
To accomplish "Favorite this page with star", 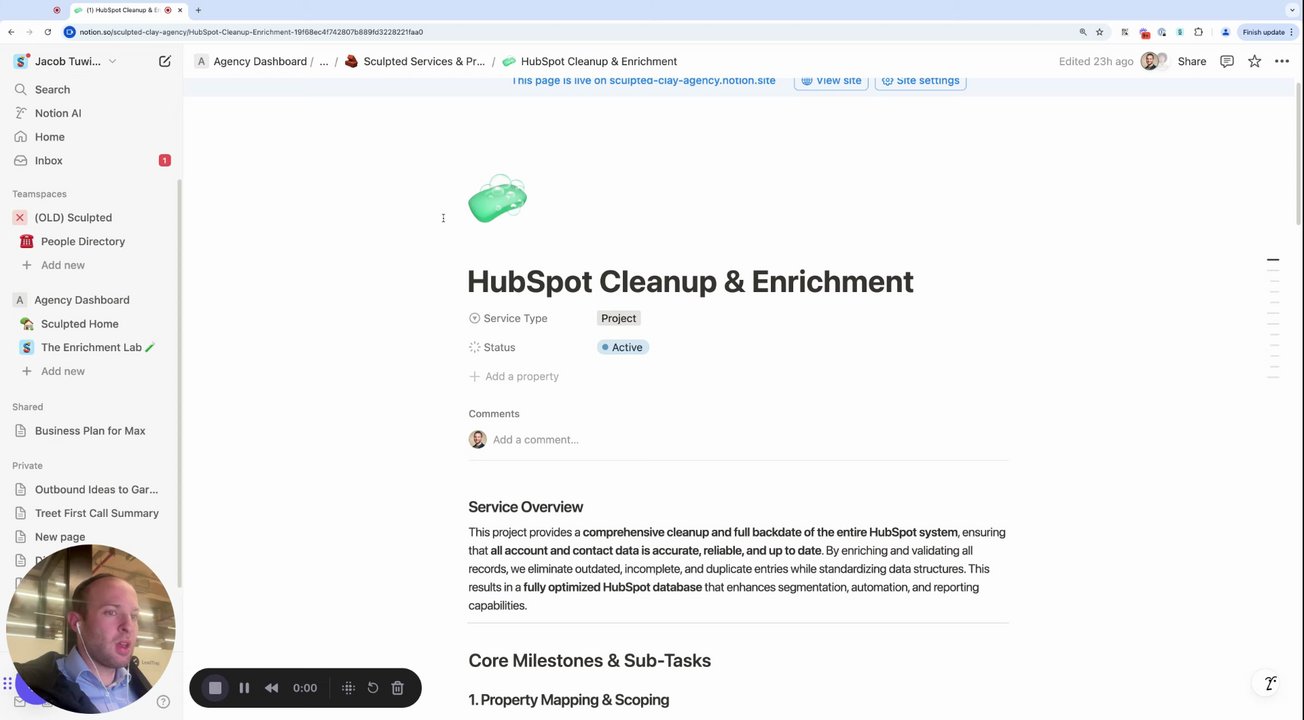I will pos(1254,61).
